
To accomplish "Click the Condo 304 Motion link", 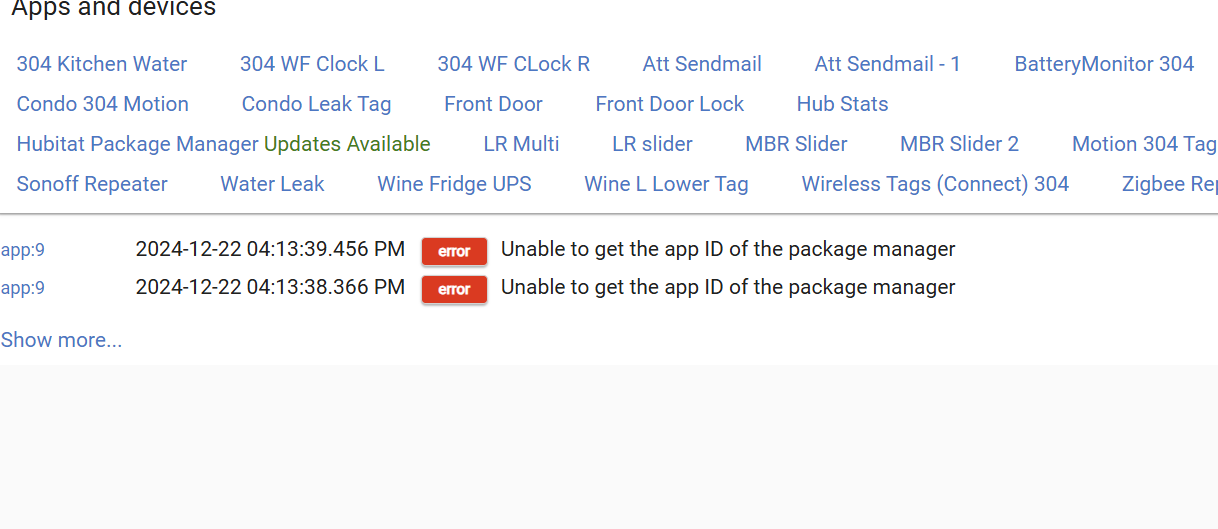I will tap(102, 104).
